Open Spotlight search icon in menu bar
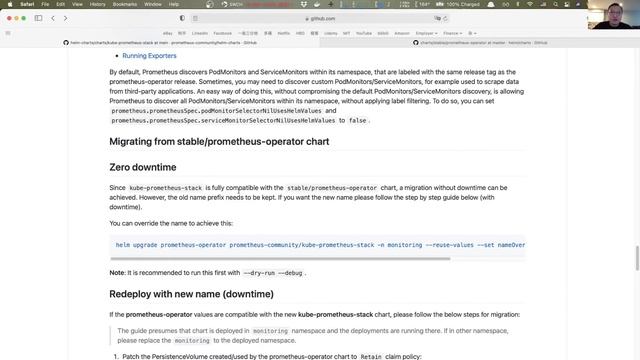Viewport: 640px width, 360px height. coord(556,4)
